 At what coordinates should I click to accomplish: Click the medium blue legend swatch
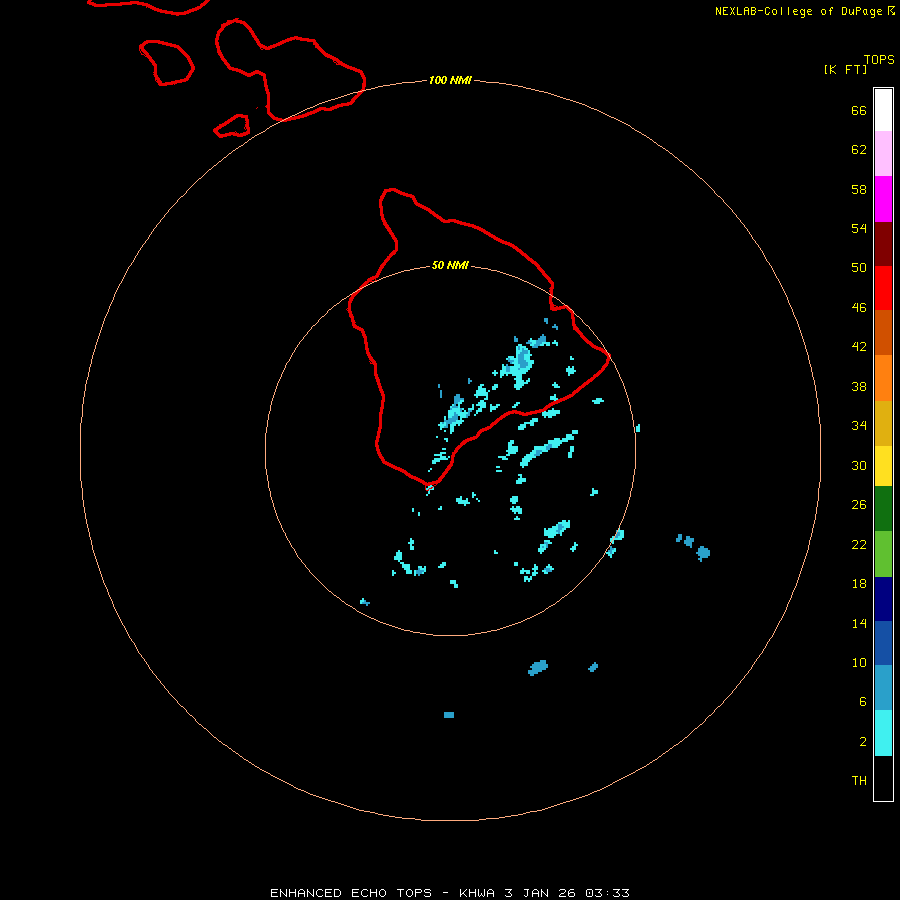[883, 643]
